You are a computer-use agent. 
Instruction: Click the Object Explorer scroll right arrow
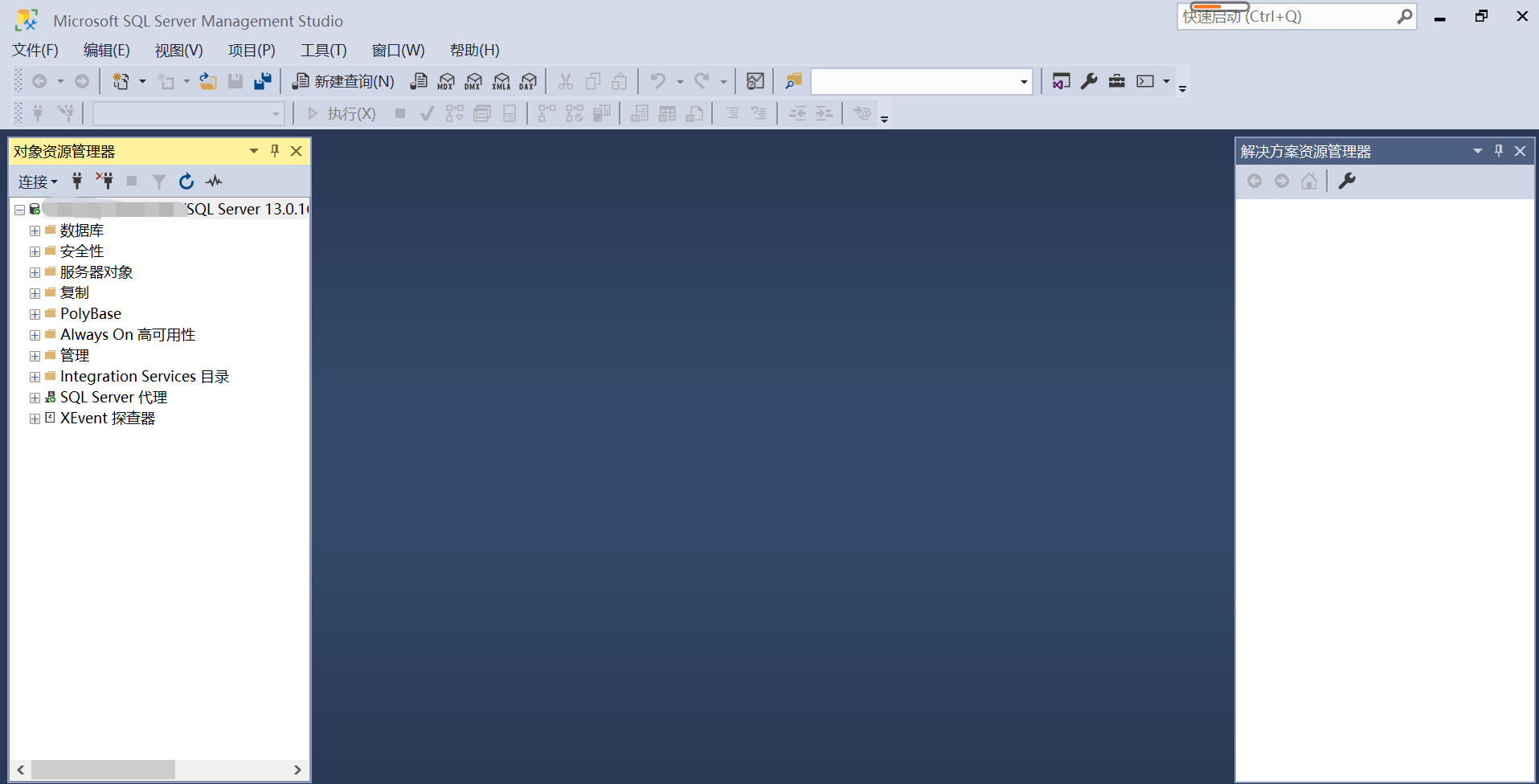tap(297, 770)
